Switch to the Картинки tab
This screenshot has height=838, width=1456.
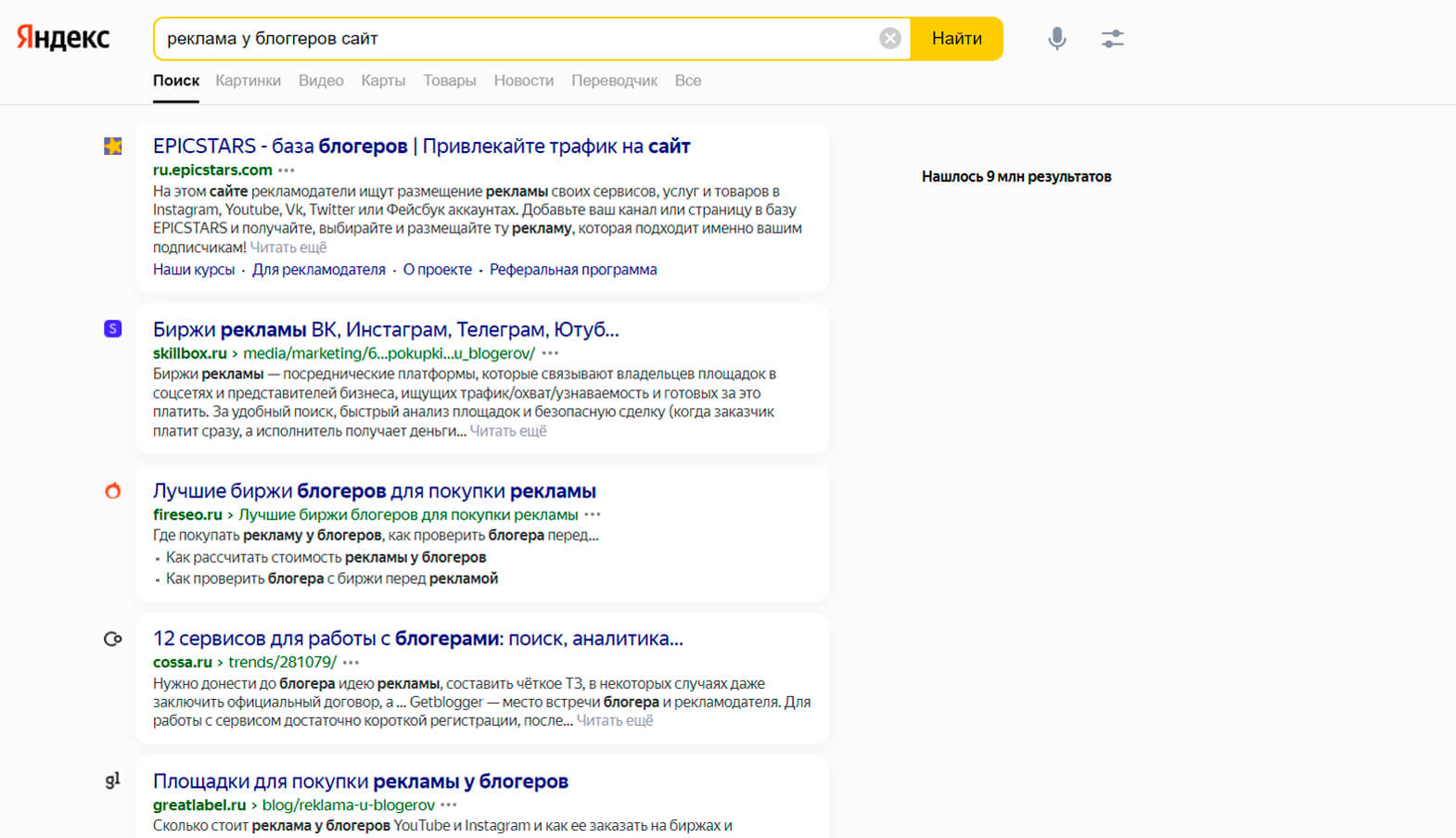pos(248,81)
